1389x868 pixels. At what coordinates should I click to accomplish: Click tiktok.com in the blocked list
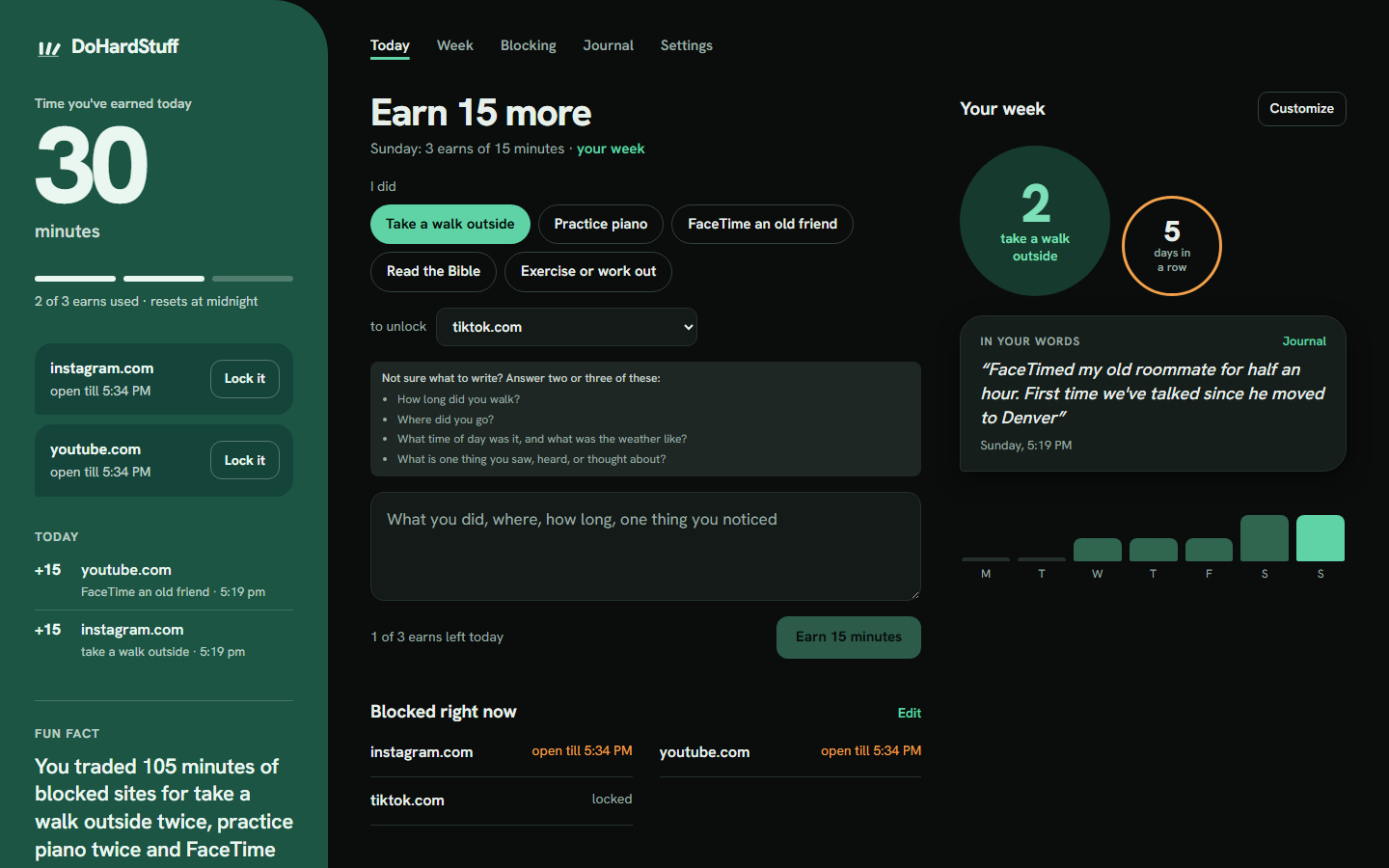[x=502, y=800]
